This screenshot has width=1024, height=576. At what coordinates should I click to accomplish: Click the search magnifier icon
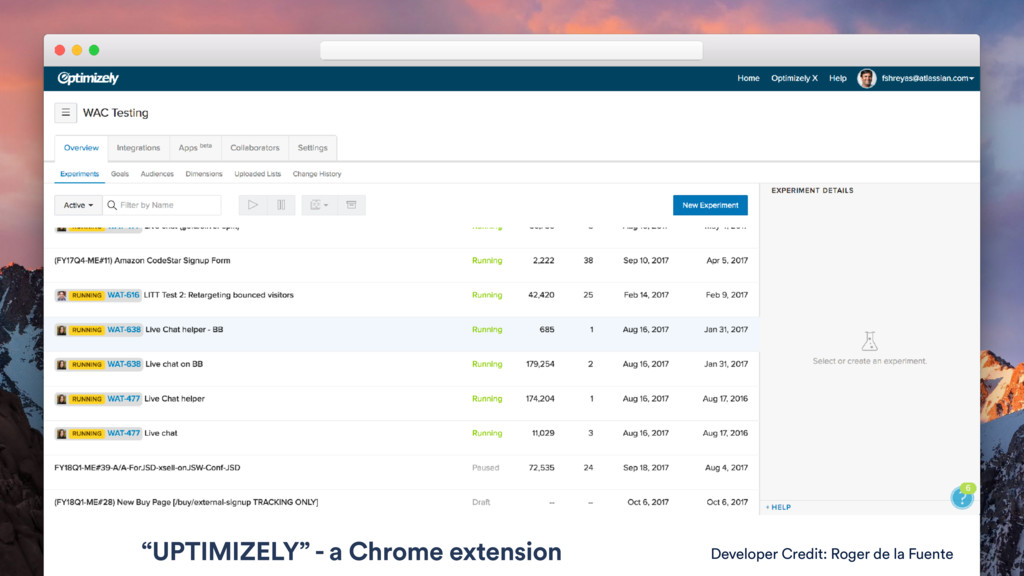112,205
